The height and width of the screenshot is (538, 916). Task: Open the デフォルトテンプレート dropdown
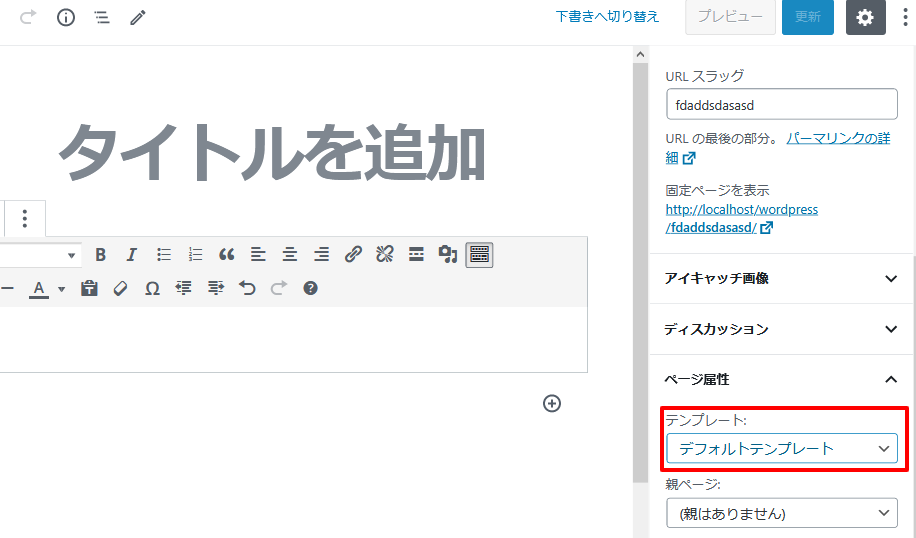pyautogui.click(x=782, y=449)
